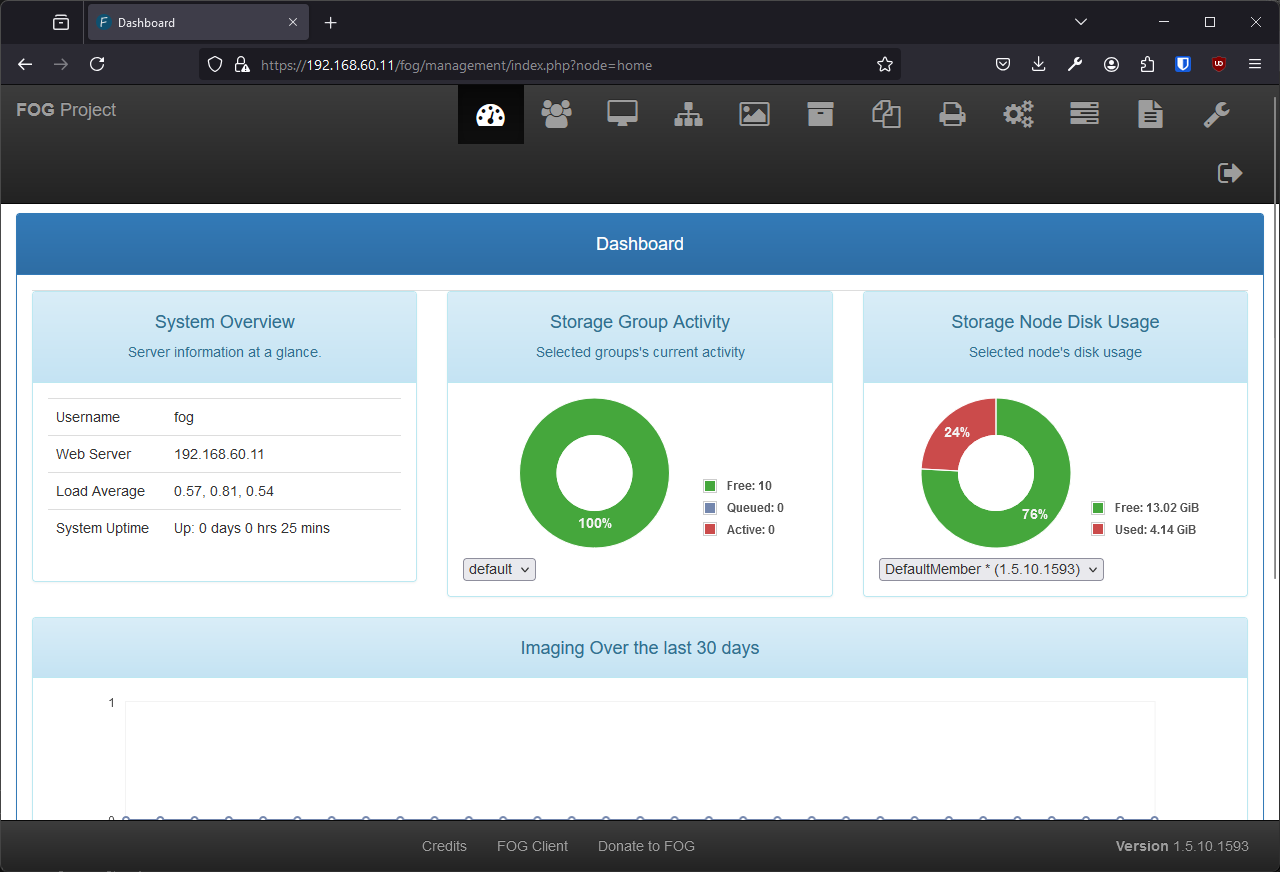1280x872 pixels.
Task: Open the list all tabs chevron
Action: point(1081,22)
